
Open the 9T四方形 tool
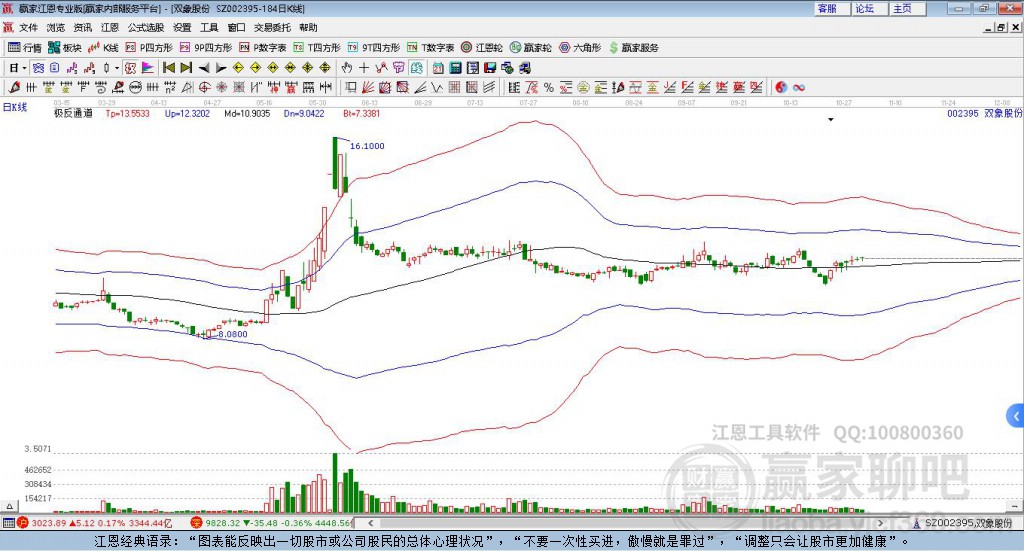click(x=374, y=48)
